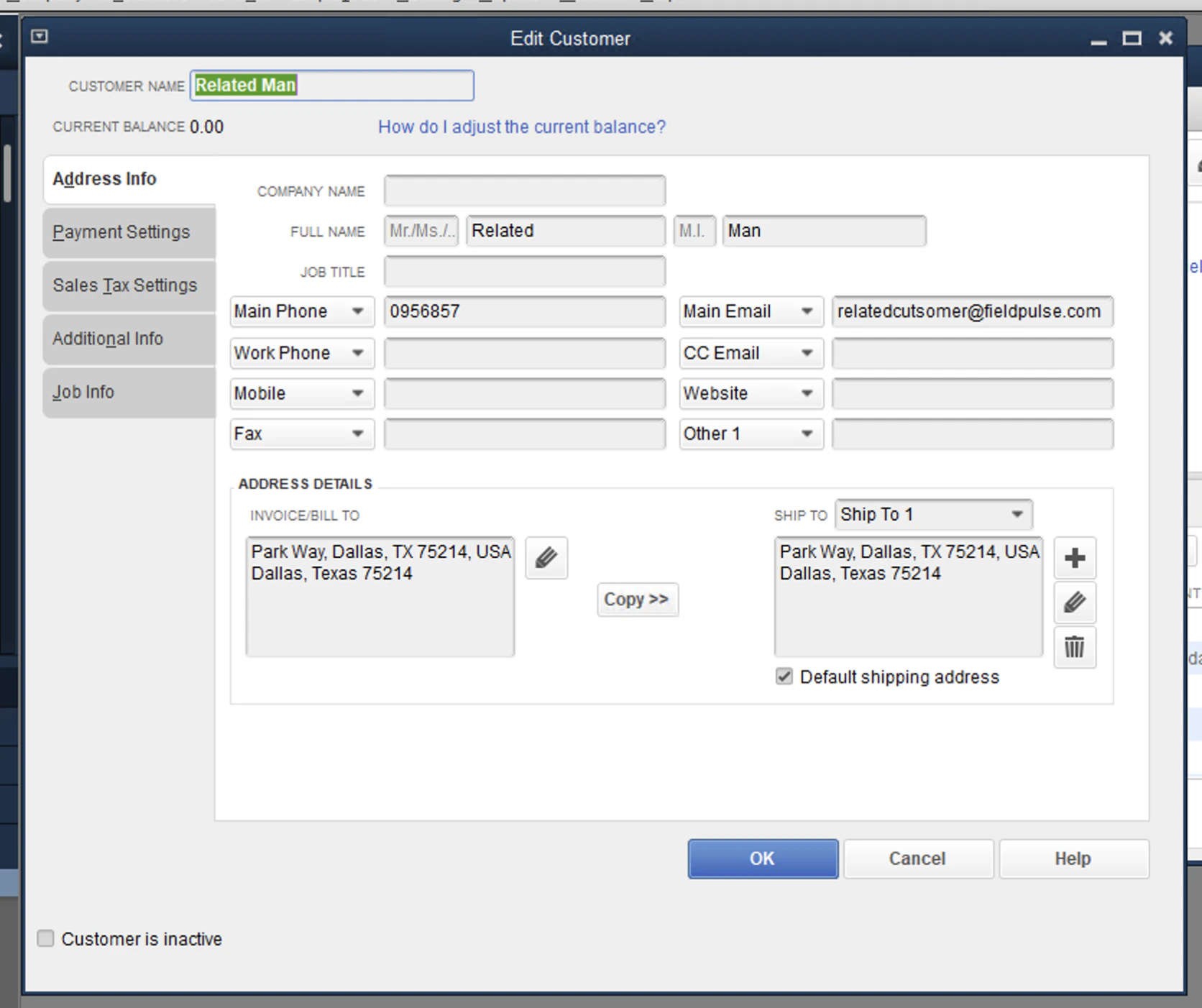The width and height of the screenshot is (1202, 1008).
Task: Maximize the Edit Customer window
Action: click(x=1132, y=38)
